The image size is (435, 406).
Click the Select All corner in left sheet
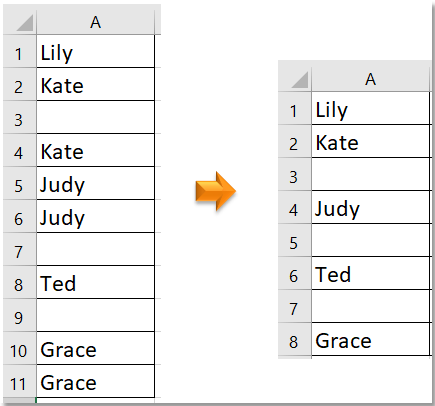pos(20,22)
